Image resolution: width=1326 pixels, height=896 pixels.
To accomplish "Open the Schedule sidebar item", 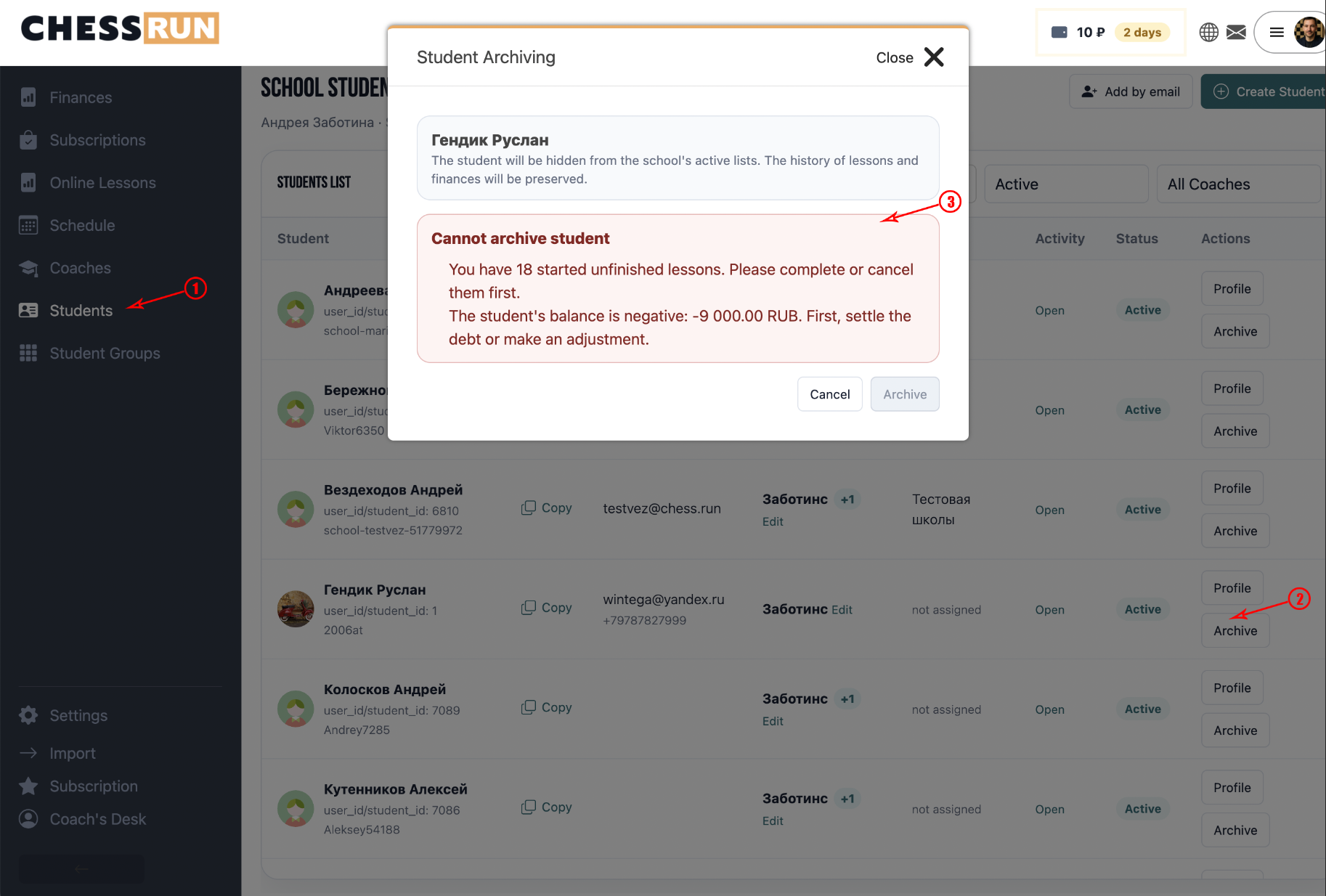I will (82, 225).
